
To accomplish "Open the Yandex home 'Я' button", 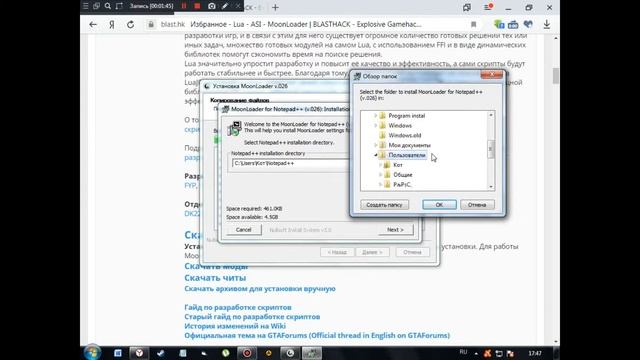I will [x=111, y=24].
